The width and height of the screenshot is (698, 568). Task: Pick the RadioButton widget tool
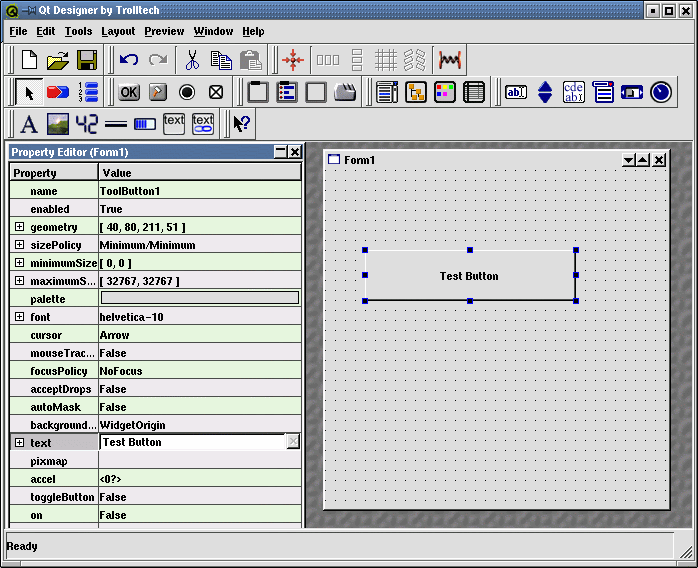[187, 93]
